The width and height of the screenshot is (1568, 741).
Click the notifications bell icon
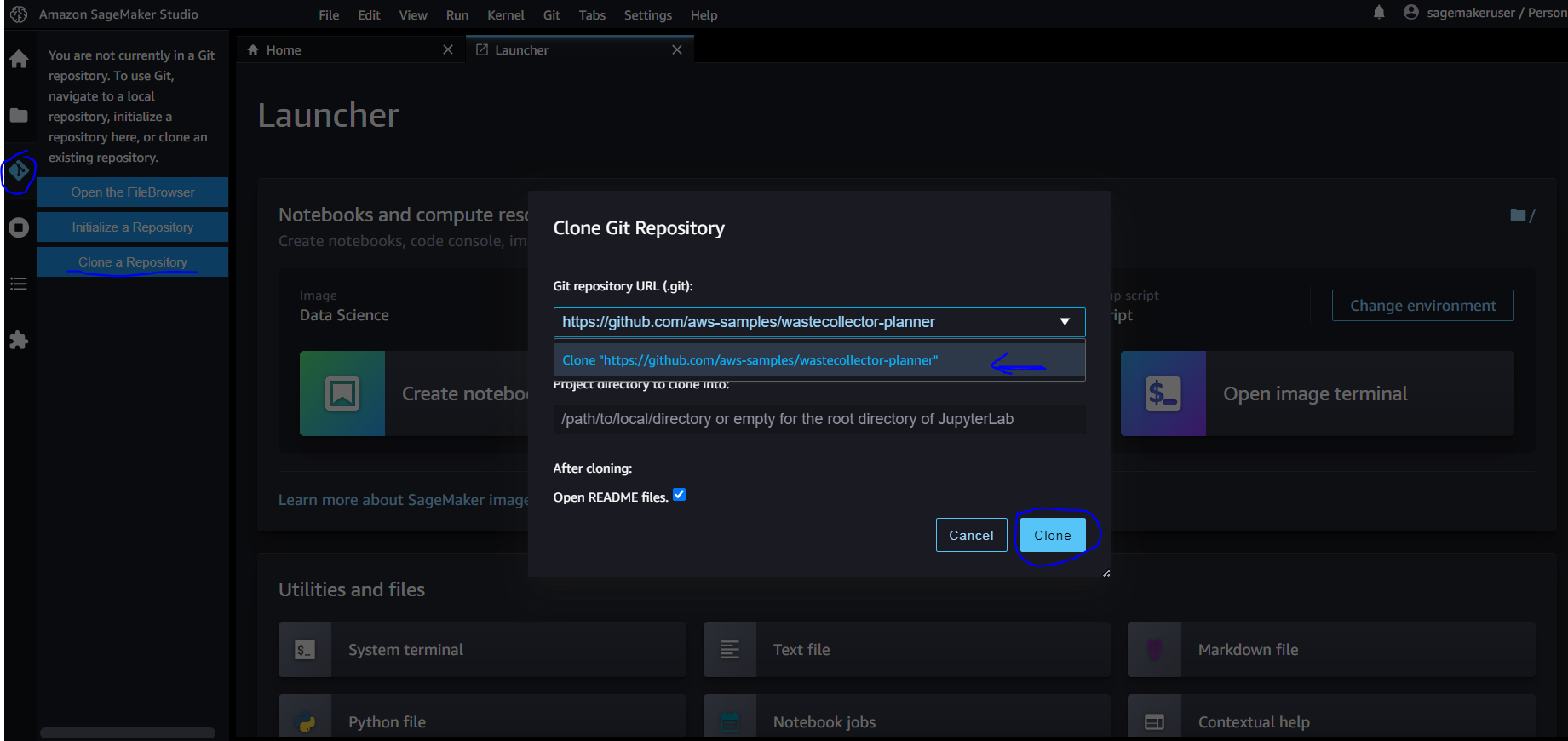1379,12
